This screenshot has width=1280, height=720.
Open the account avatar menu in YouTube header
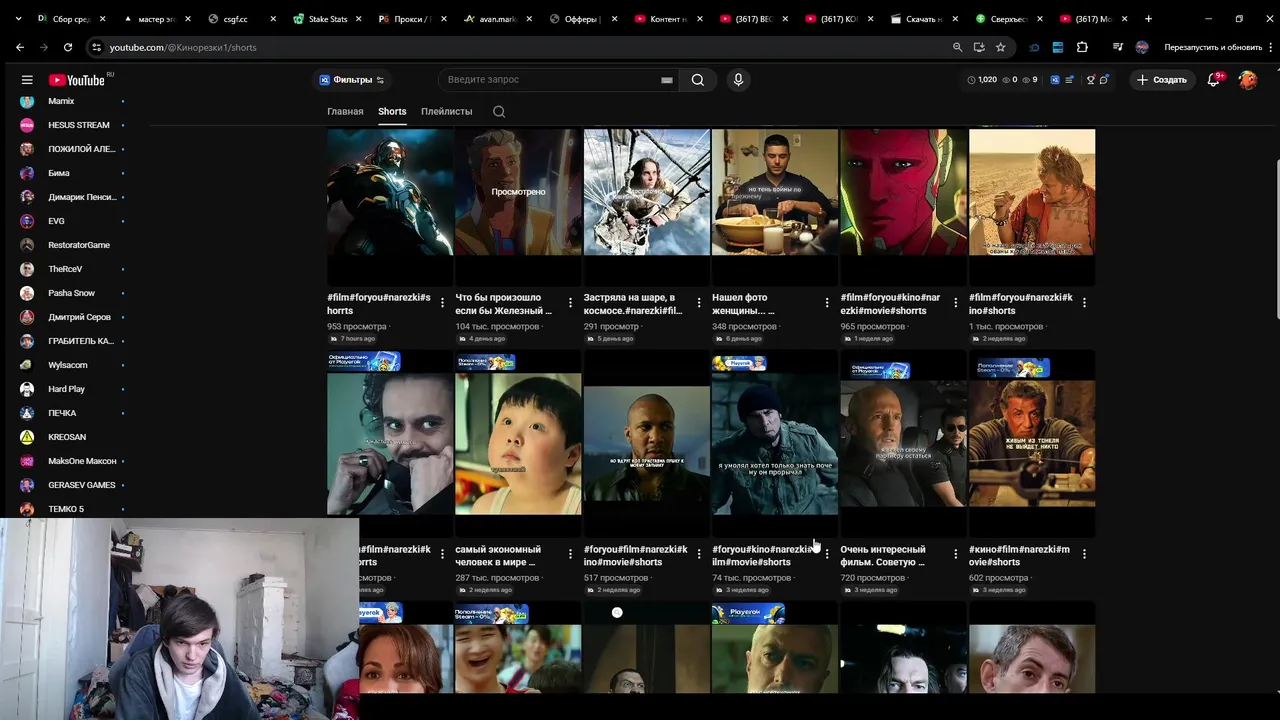coord(1247,80)
